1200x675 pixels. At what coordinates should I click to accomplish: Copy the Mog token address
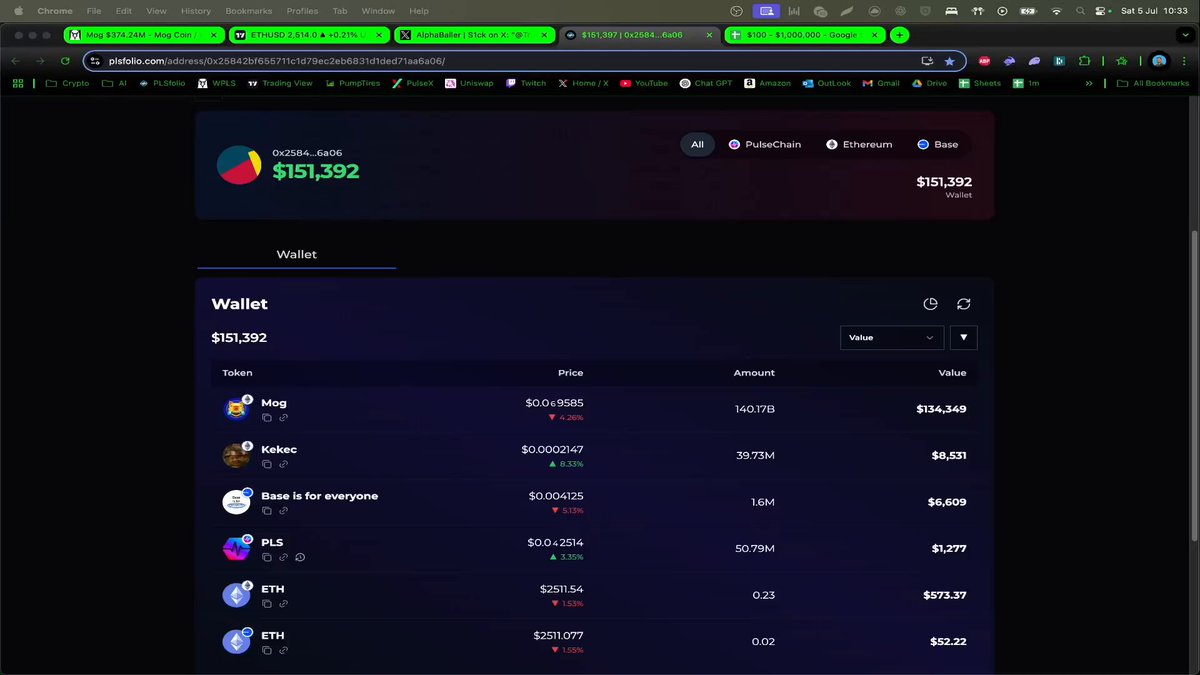267,417
